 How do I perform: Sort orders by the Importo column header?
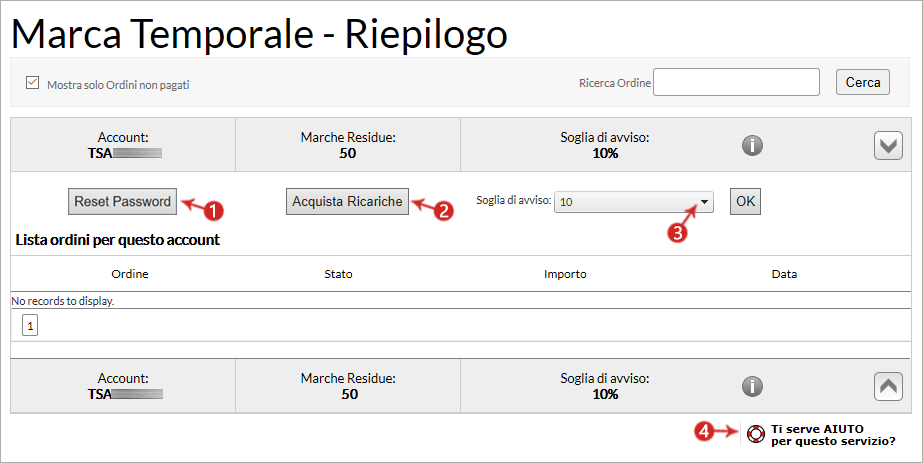click(x=565, y=274)
